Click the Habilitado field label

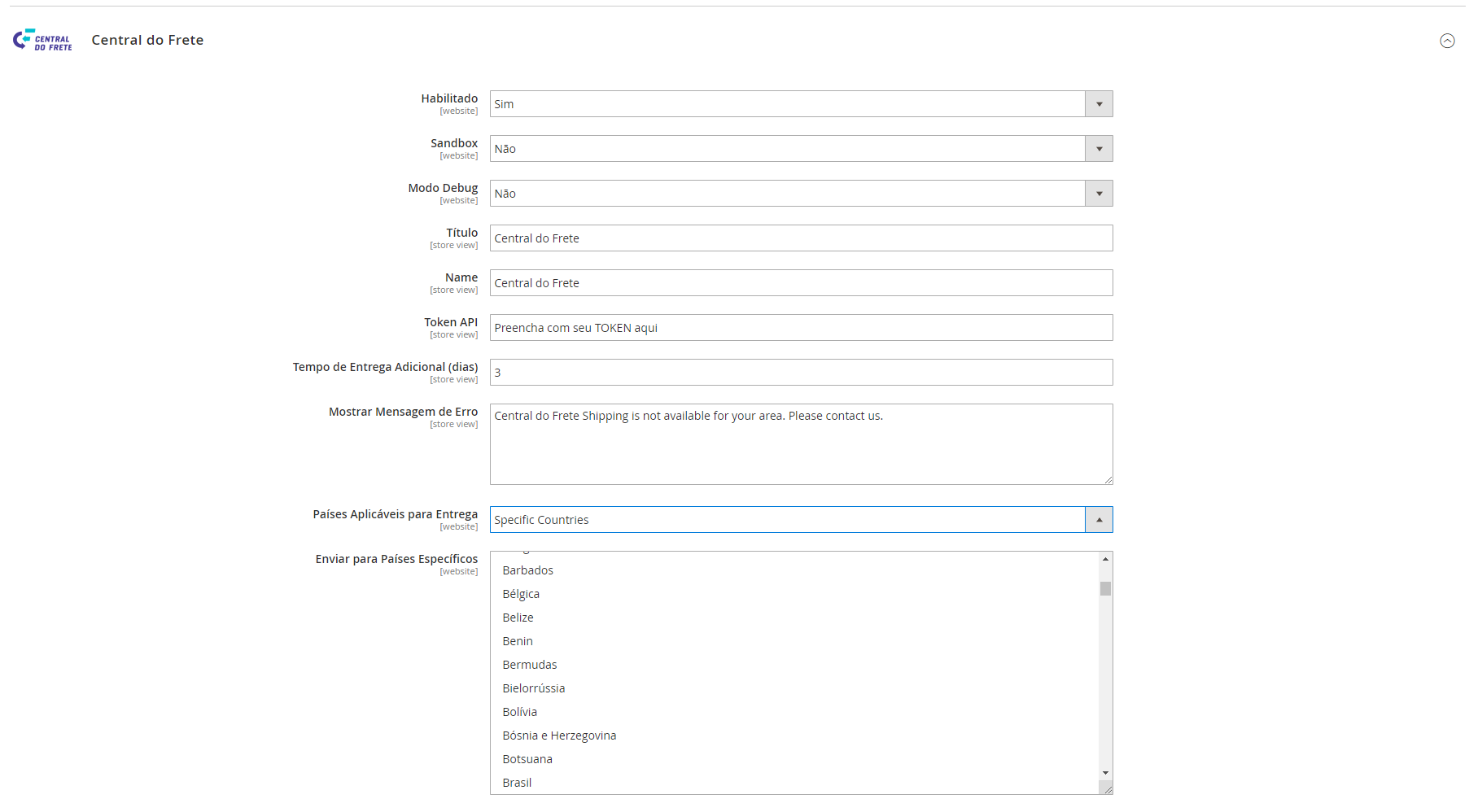[449, 98]
